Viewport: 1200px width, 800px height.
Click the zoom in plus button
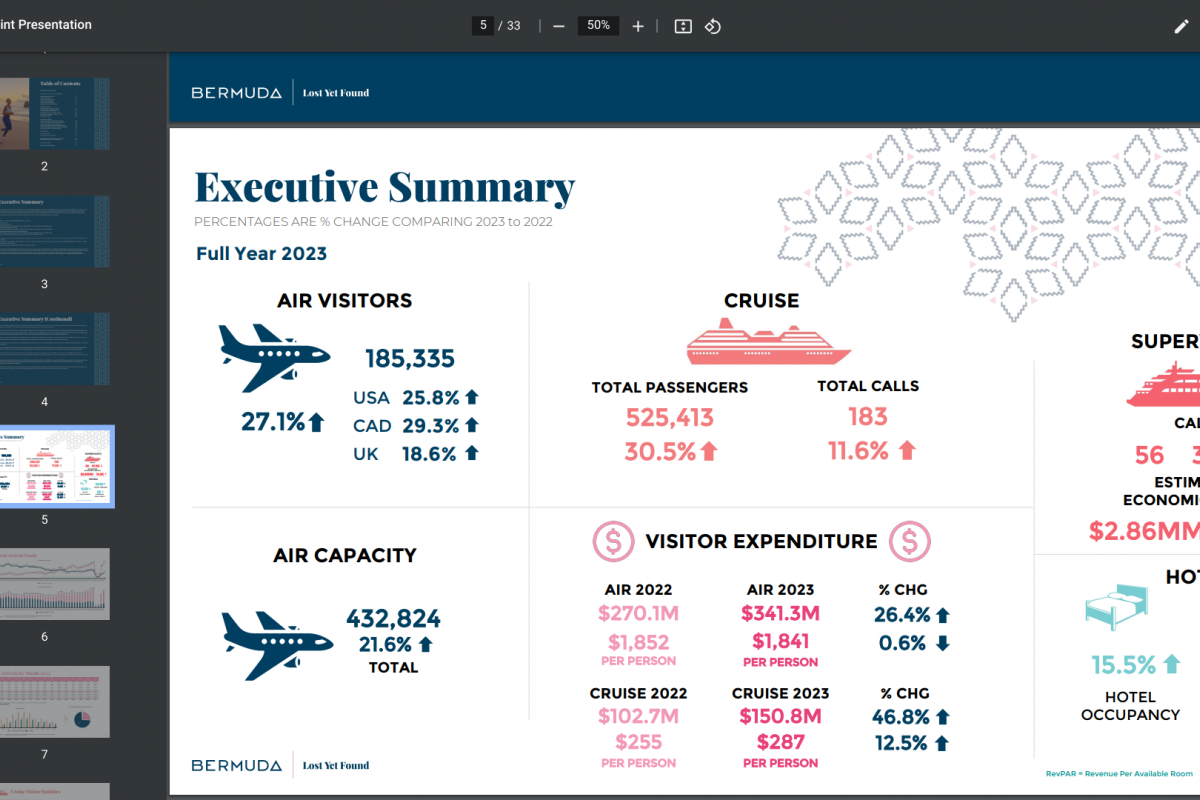tap(638, 26)
